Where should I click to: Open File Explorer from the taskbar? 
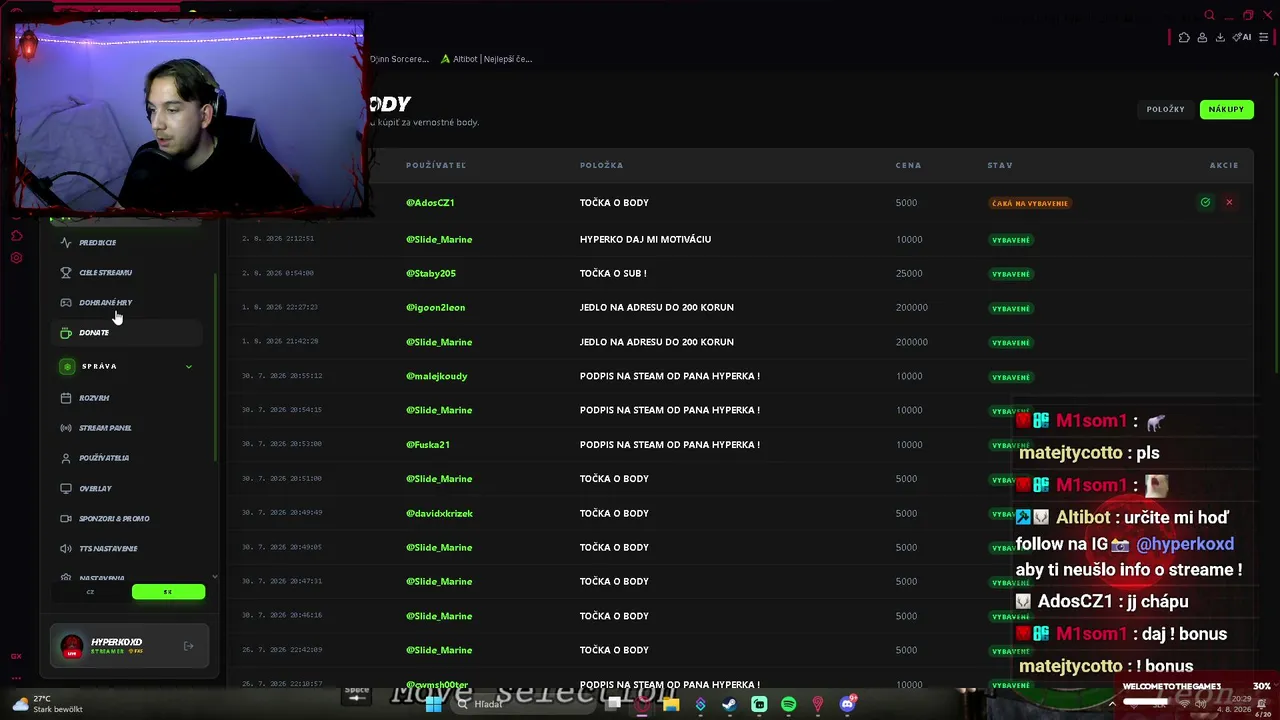coord(670,705)
